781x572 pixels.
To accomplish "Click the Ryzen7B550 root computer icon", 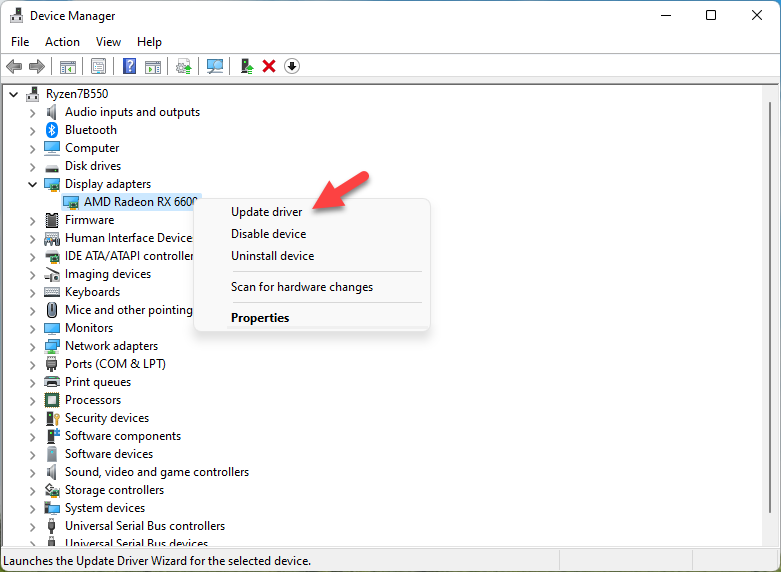I will [x=32, y=94].
